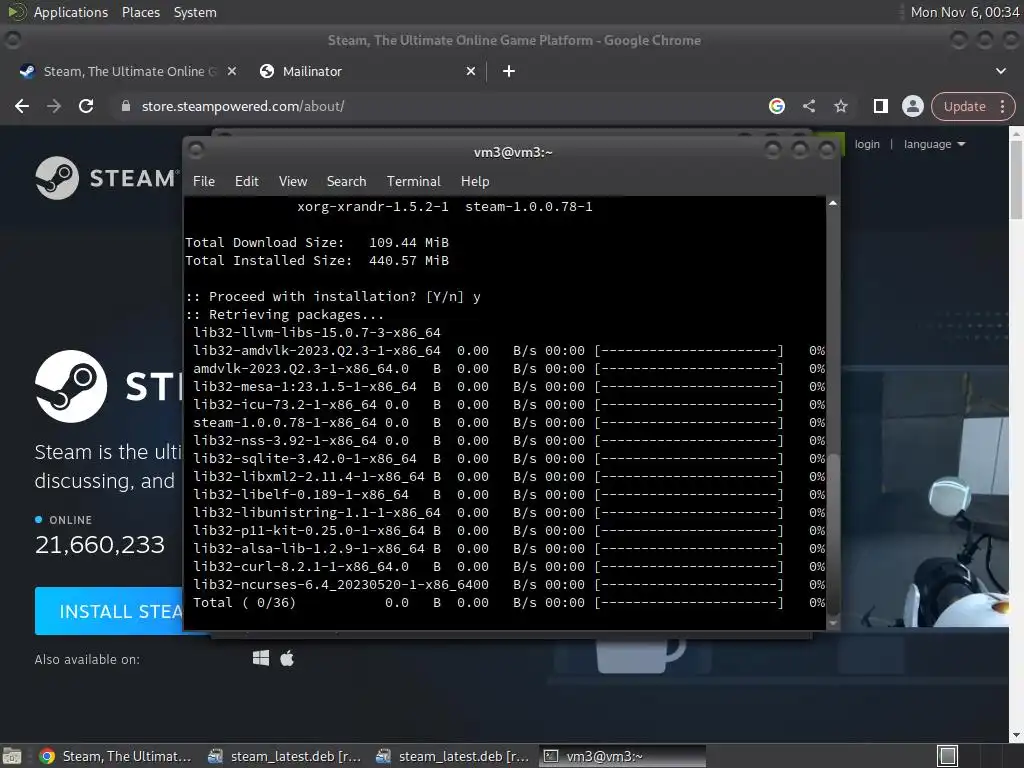Bookmark this page with the star icon
This screenshot has height=768, width=1024.
840,106
